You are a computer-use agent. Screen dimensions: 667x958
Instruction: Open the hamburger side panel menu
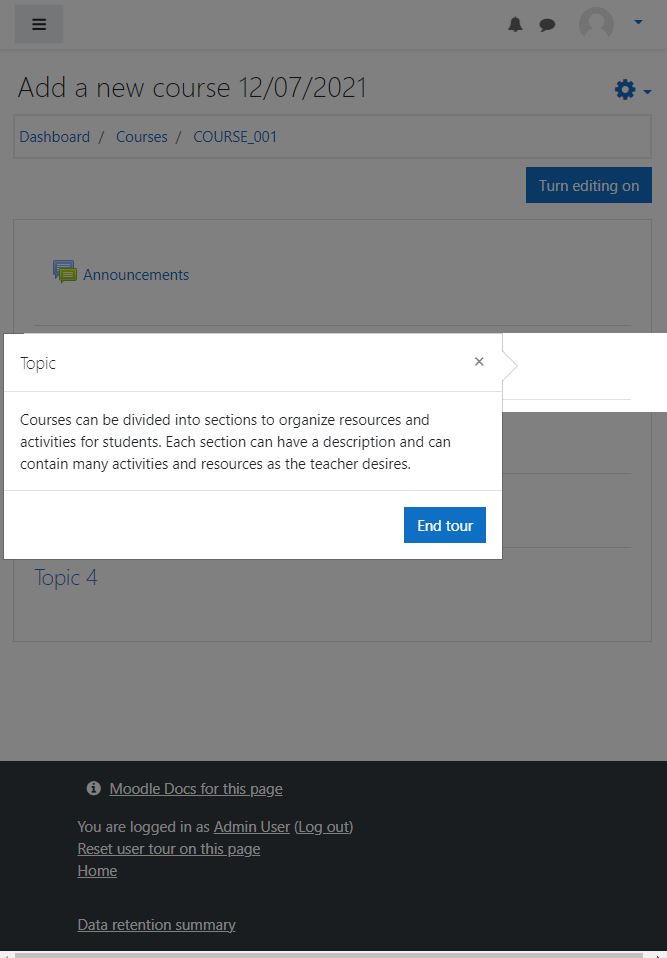pos(38,24)
